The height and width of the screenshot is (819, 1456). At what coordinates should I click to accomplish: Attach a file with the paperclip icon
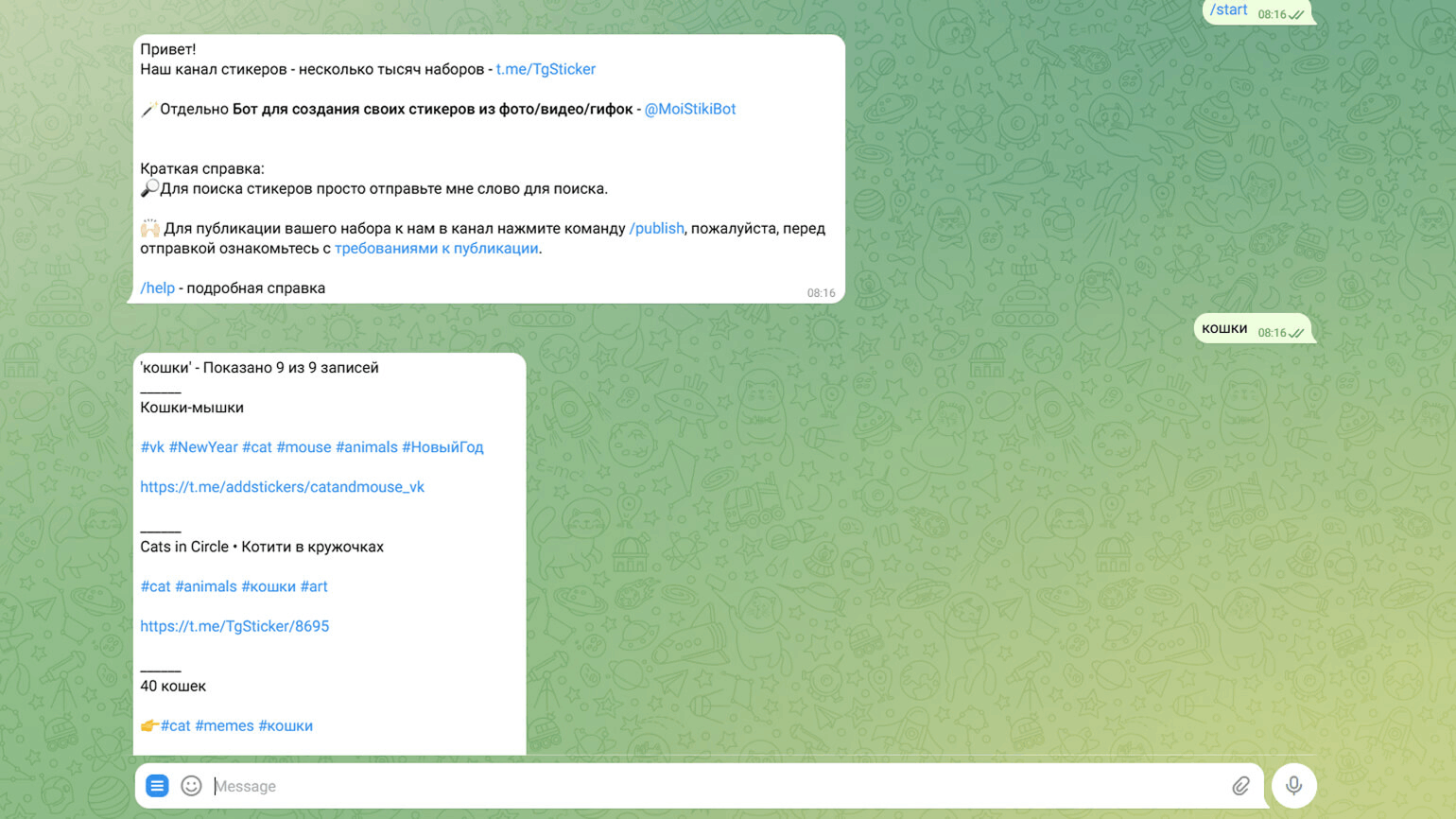click(x=1240, y=786)
